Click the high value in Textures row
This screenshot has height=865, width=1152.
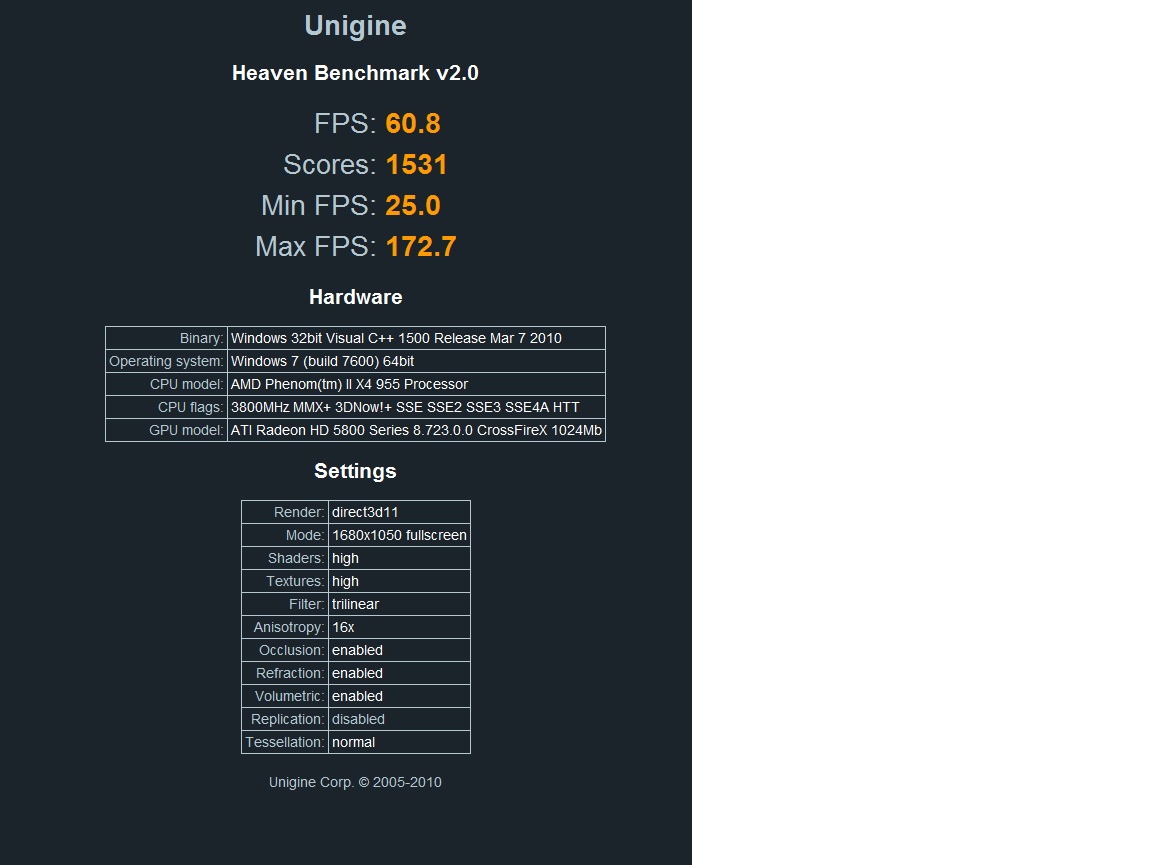click(399, 581)
